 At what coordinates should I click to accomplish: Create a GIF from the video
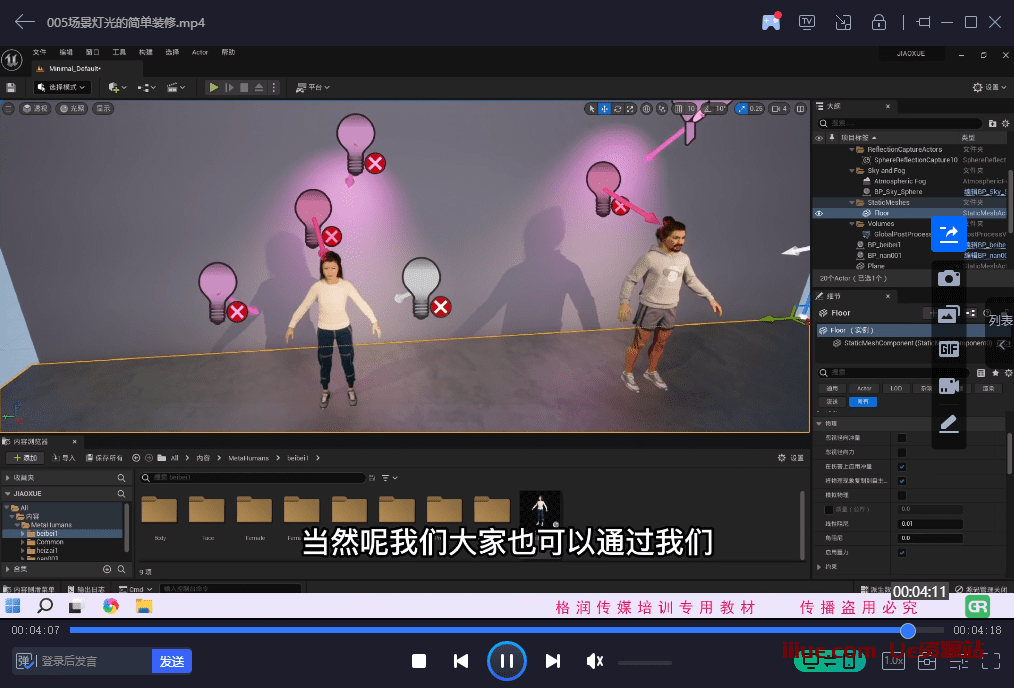[x=949, y=349]
